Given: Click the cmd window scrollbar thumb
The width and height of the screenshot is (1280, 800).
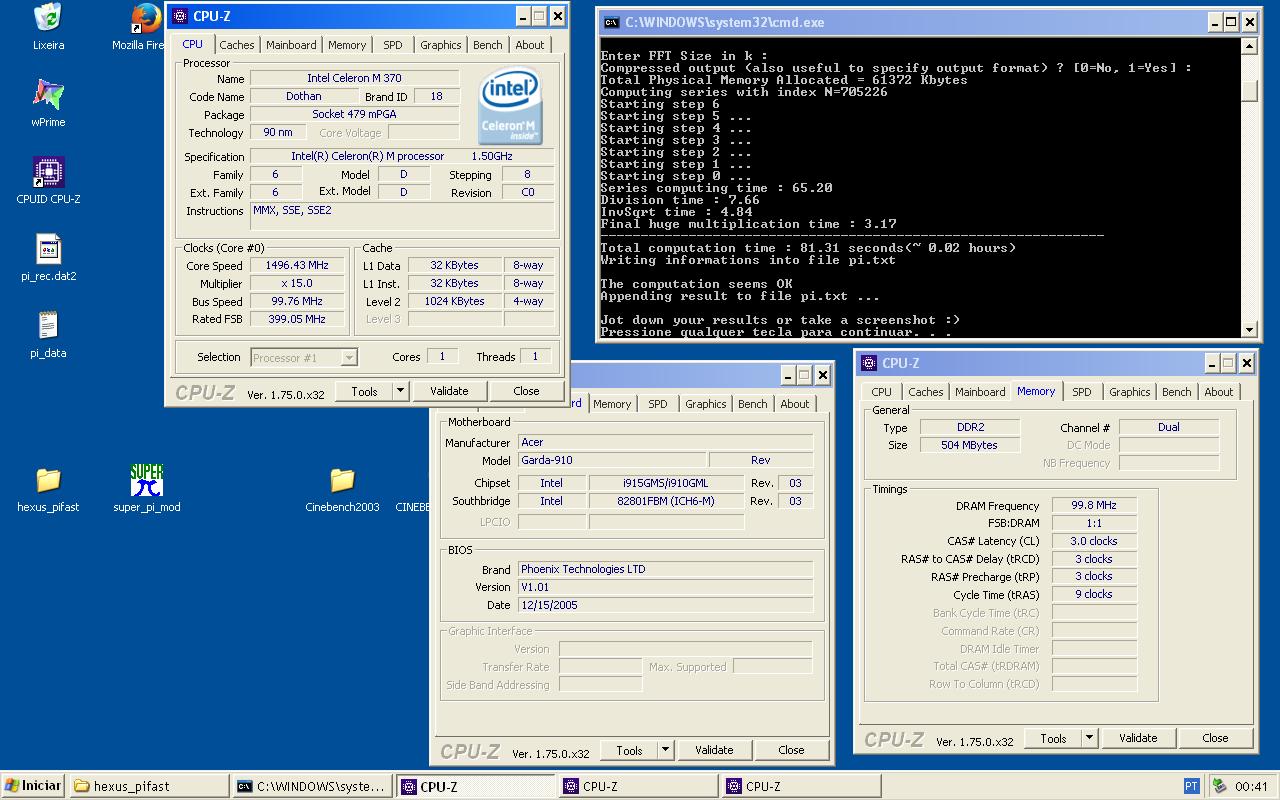Looking at the screenshot, I should pyautogui.click(x=1249, y=90).
